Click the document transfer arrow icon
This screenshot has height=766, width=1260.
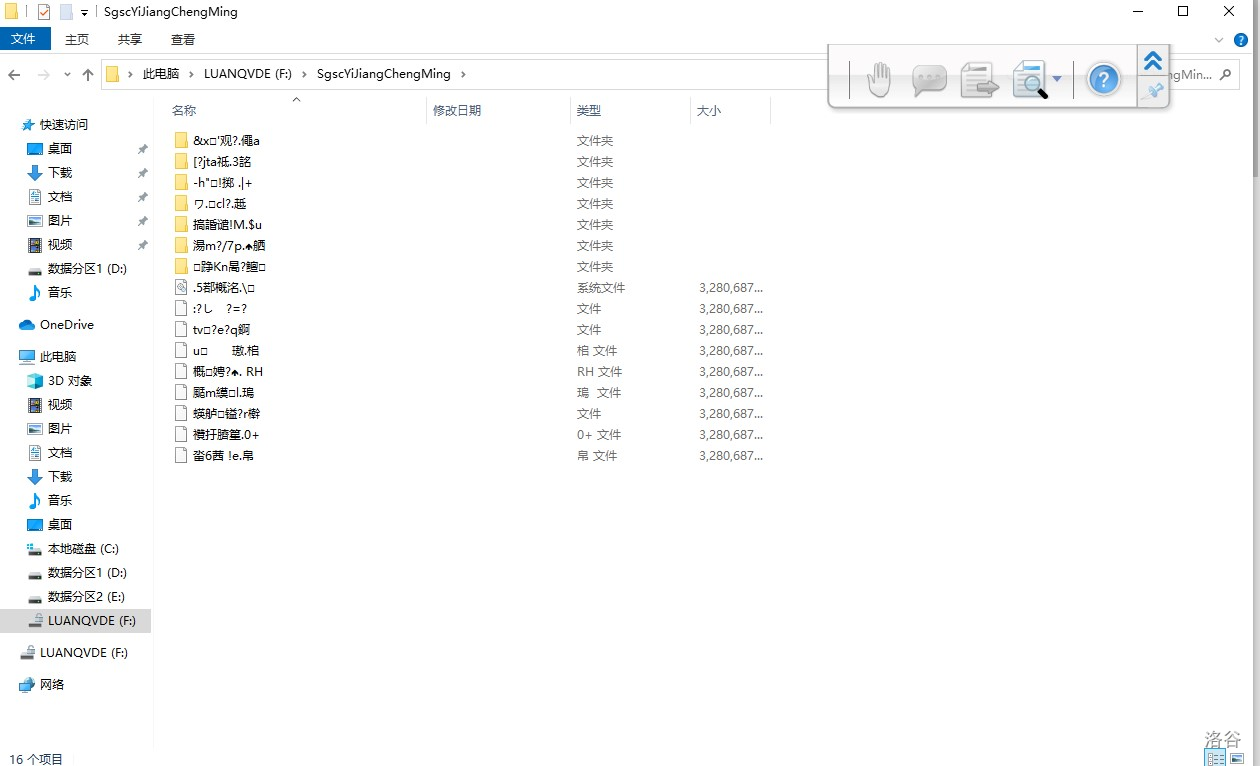coord(979,80)
